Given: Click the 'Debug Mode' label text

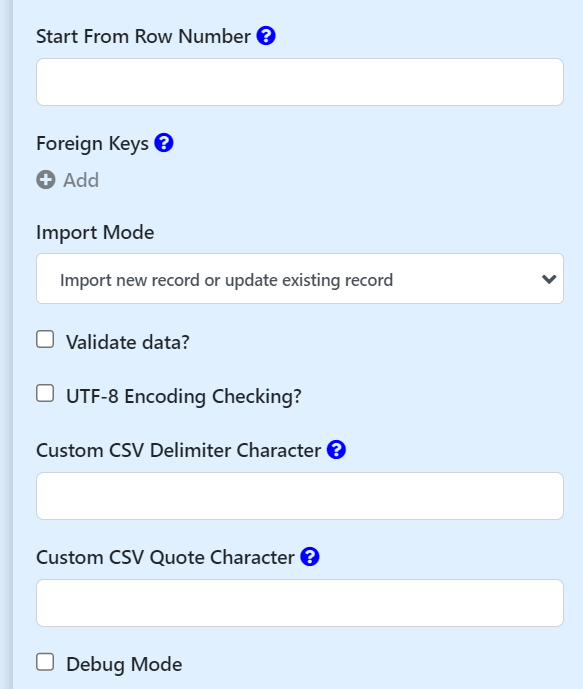Looking at the screenshot, I should click(x=124, y=664).
